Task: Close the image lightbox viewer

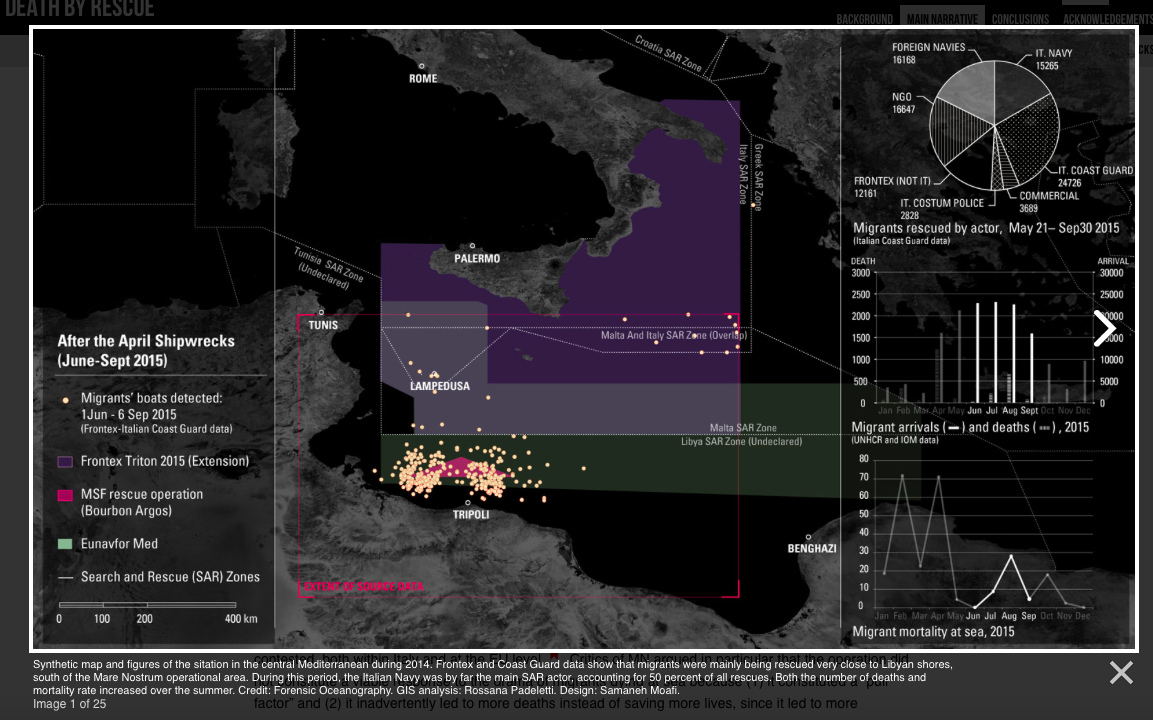Action: coord(1121,673)
